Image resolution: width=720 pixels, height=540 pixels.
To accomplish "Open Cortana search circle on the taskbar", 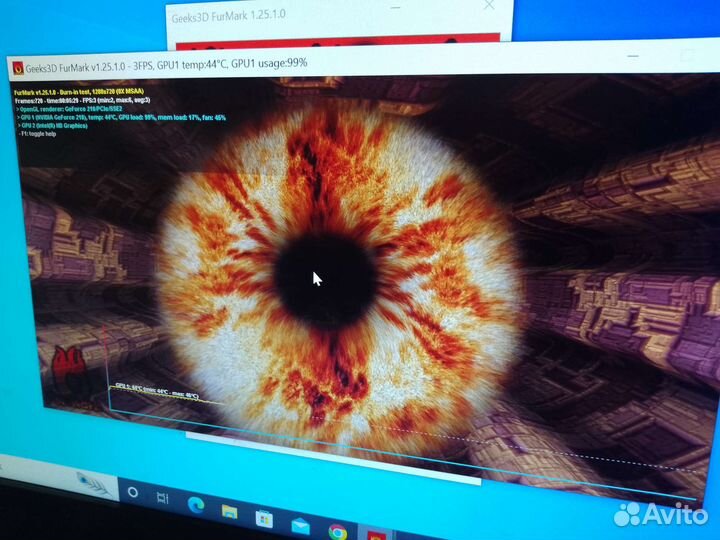I will pos(133,492).
